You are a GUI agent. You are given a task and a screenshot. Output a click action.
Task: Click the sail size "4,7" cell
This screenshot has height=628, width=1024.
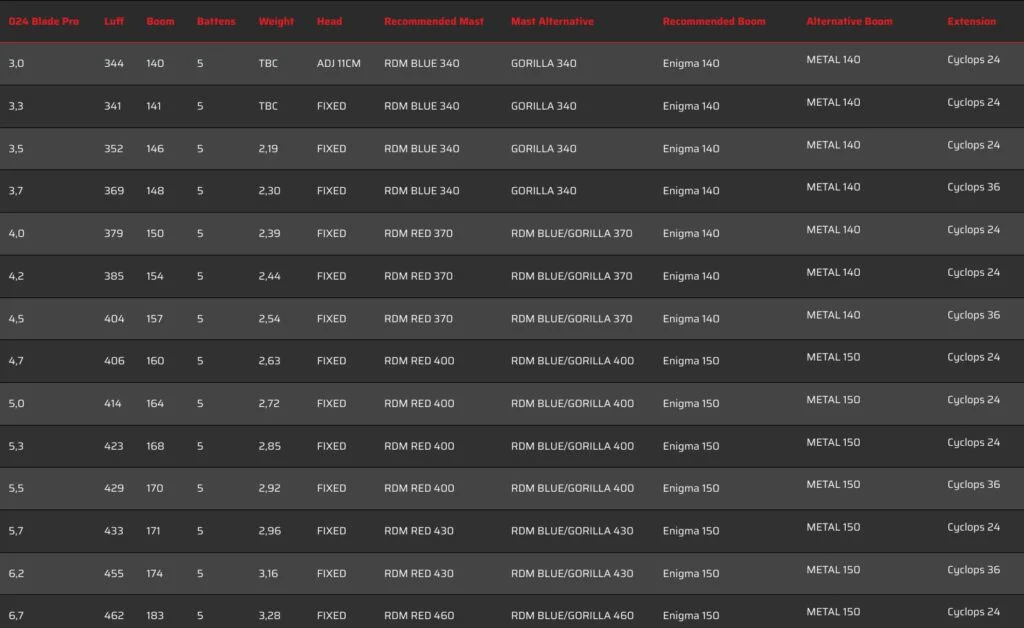(x=16, y=360)
